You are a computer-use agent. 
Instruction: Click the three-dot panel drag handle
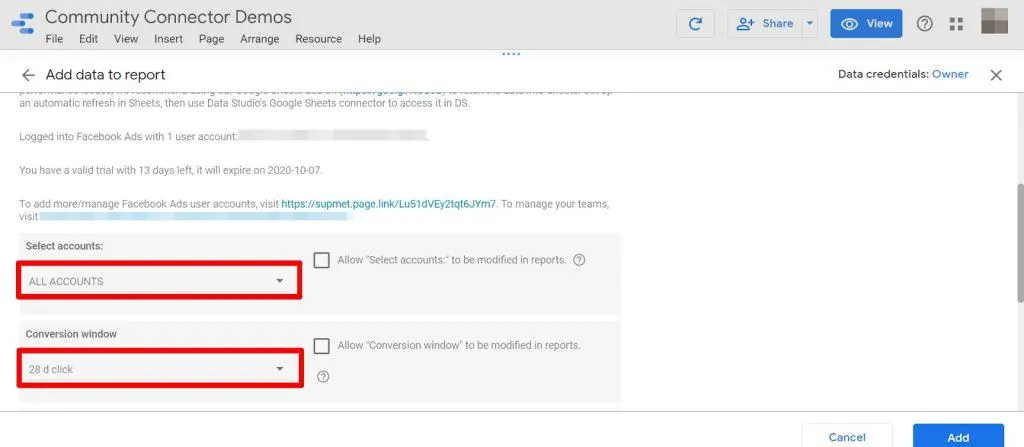pyautogui.click(x=511, y=54)
